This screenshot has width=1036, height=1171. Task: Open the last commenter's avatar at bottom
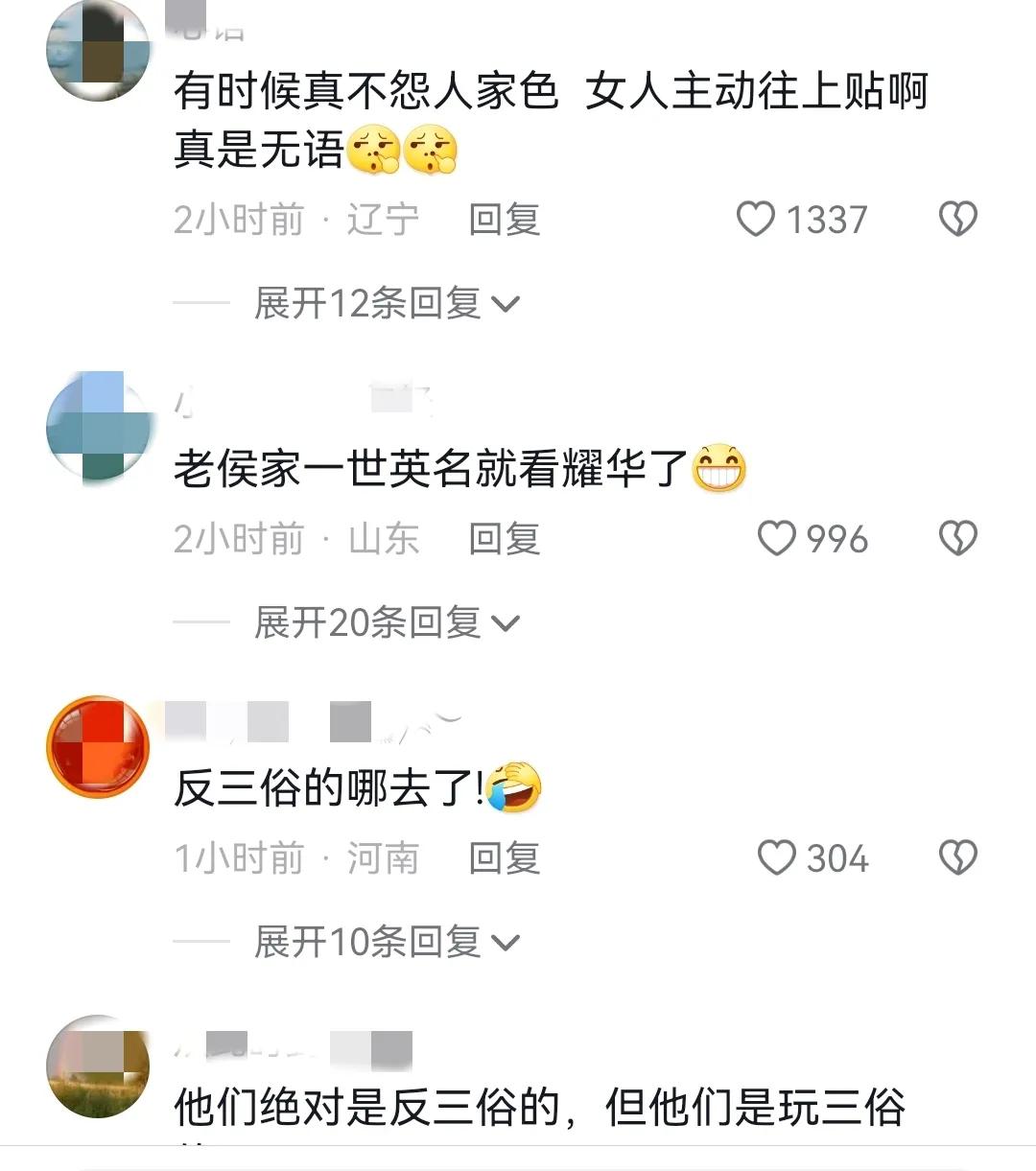tap(98, 1066)
